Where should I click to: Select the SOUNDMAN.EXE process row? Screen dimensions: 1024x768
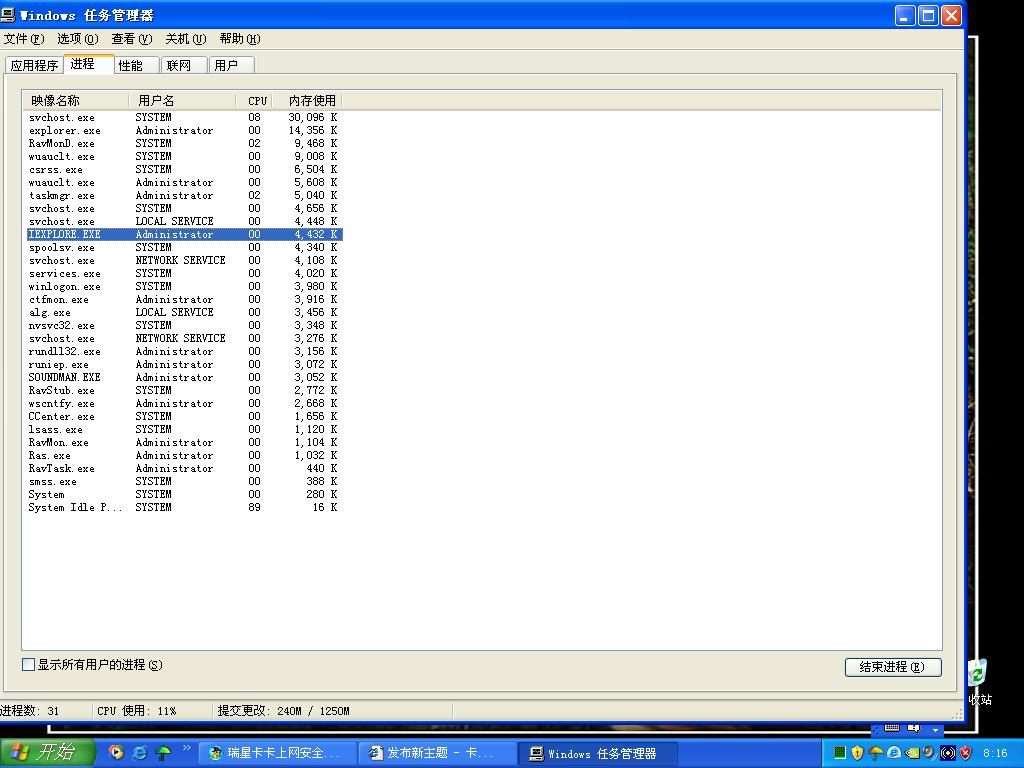click(185, 377)
